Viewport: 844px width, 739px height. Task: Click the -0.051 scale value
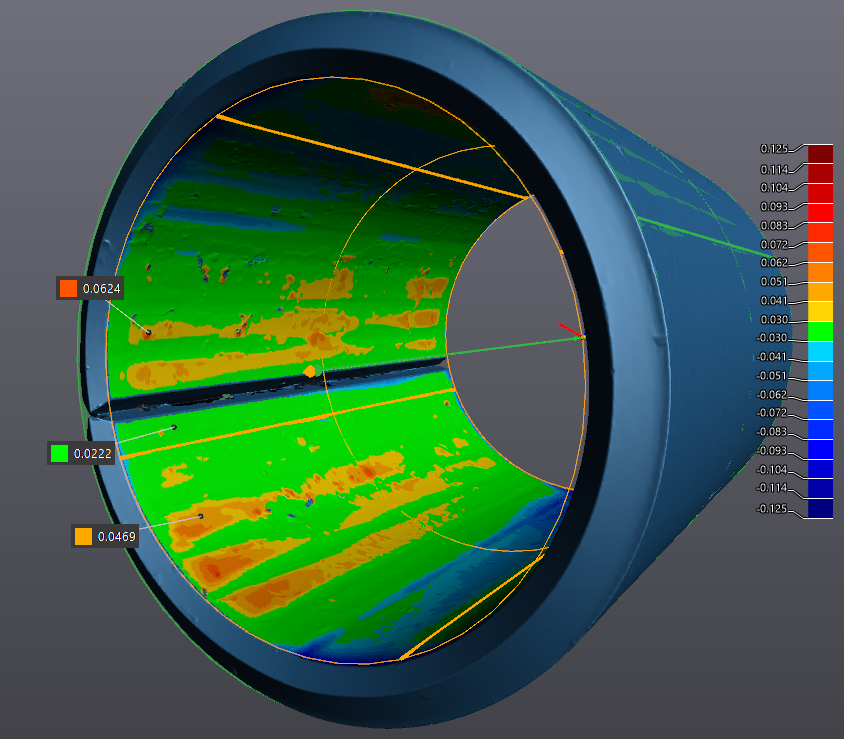tap(772, 376)
